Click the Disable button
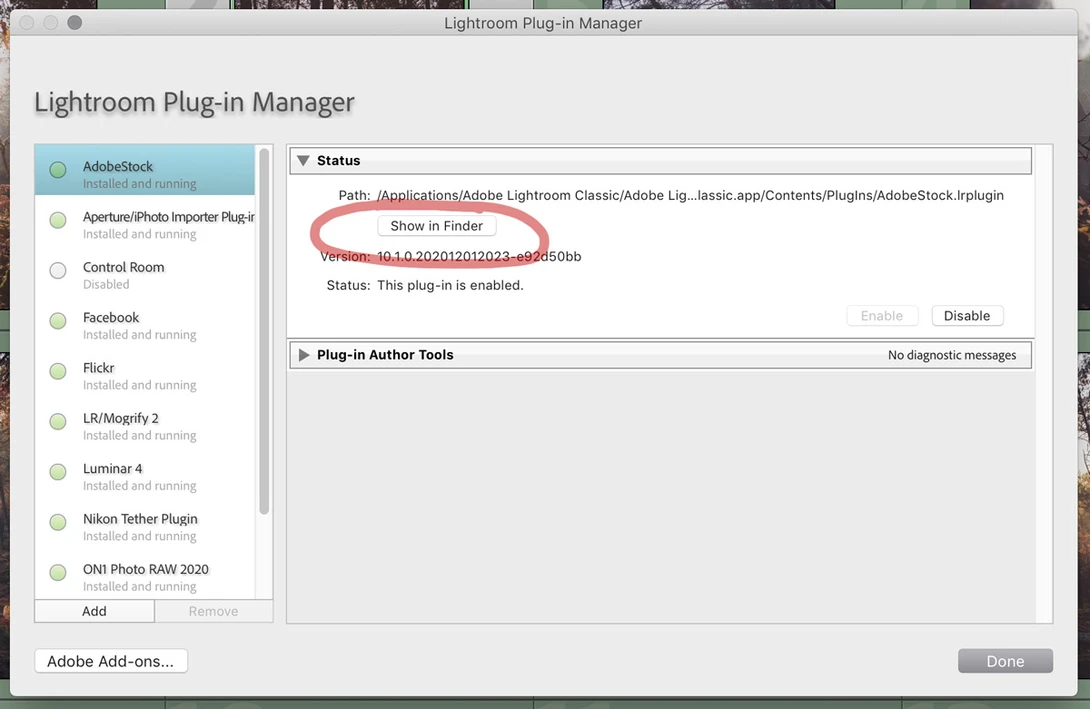The height and width of the screenshot is (709, 1090). point(967,316)
